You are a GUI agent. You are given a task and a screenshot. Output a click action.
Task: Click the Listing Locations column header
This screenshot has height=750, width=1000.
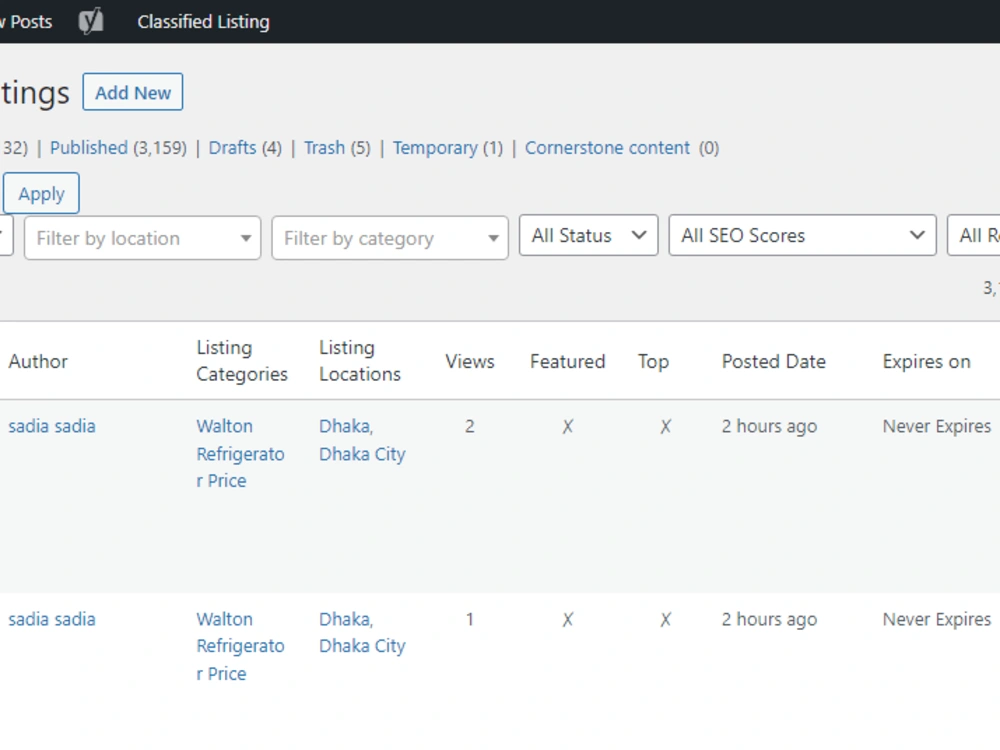tap(360, 361)
